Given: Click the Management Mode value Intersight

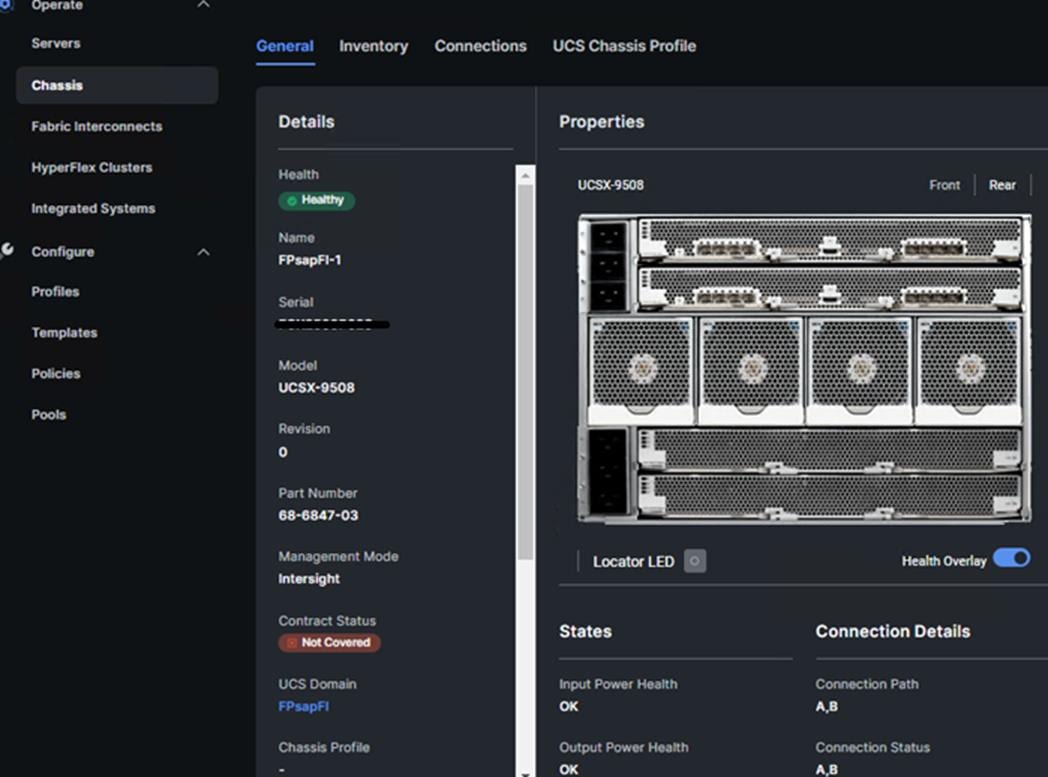Looking at the screenshot, I should (309, 579).
